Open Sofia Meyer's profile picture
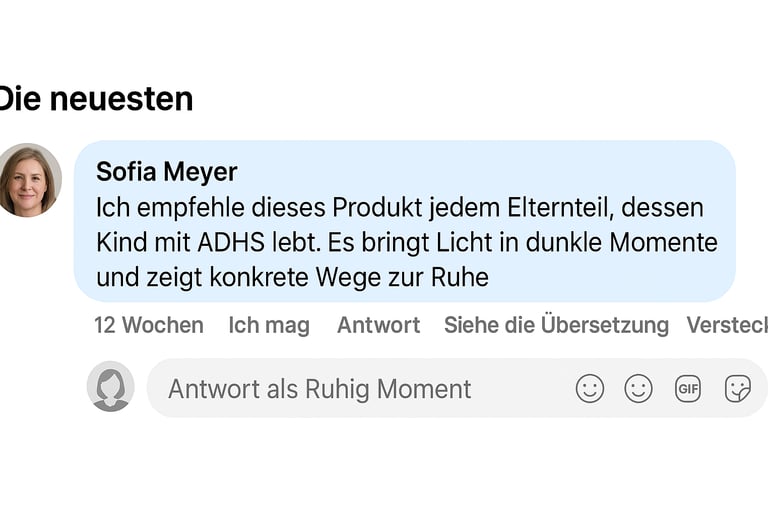The image size is (768, 516). (29, 180)
